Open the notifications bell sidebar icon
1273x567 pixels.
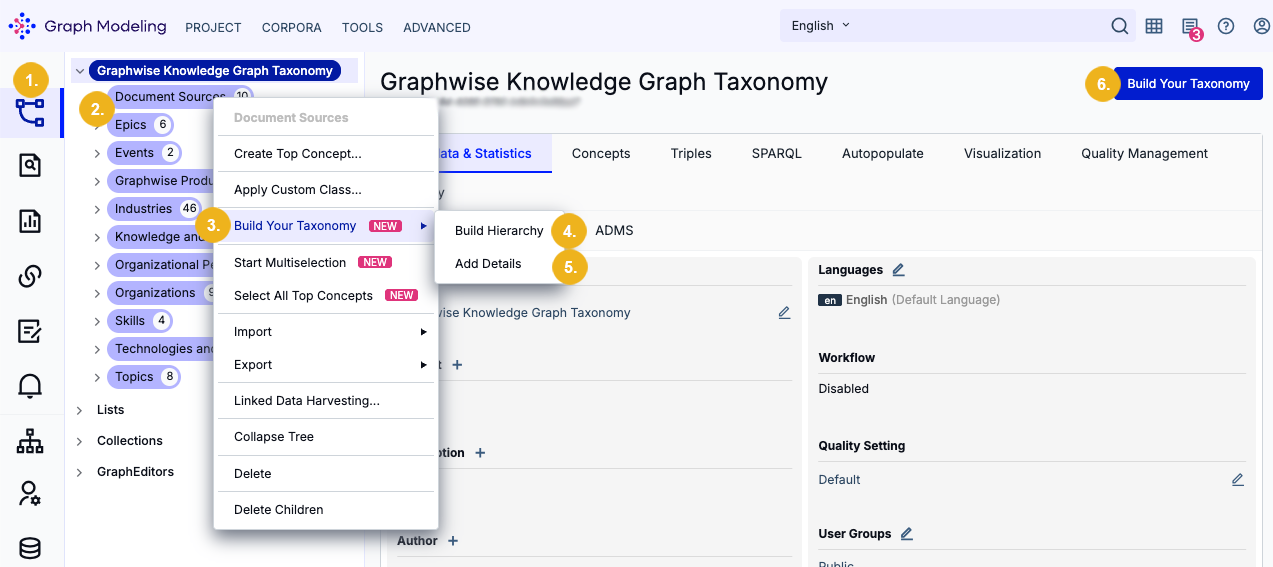(x=31, y=386)
